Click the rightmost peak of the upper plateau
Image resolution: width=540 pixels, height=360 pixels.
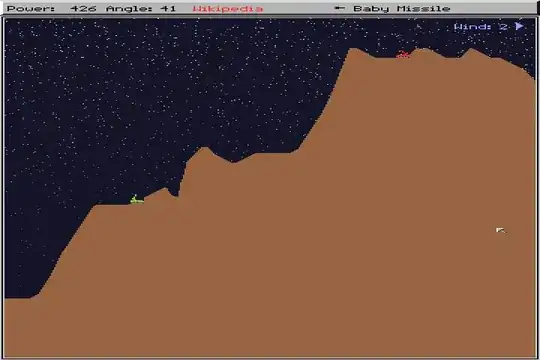click(471, 51)
